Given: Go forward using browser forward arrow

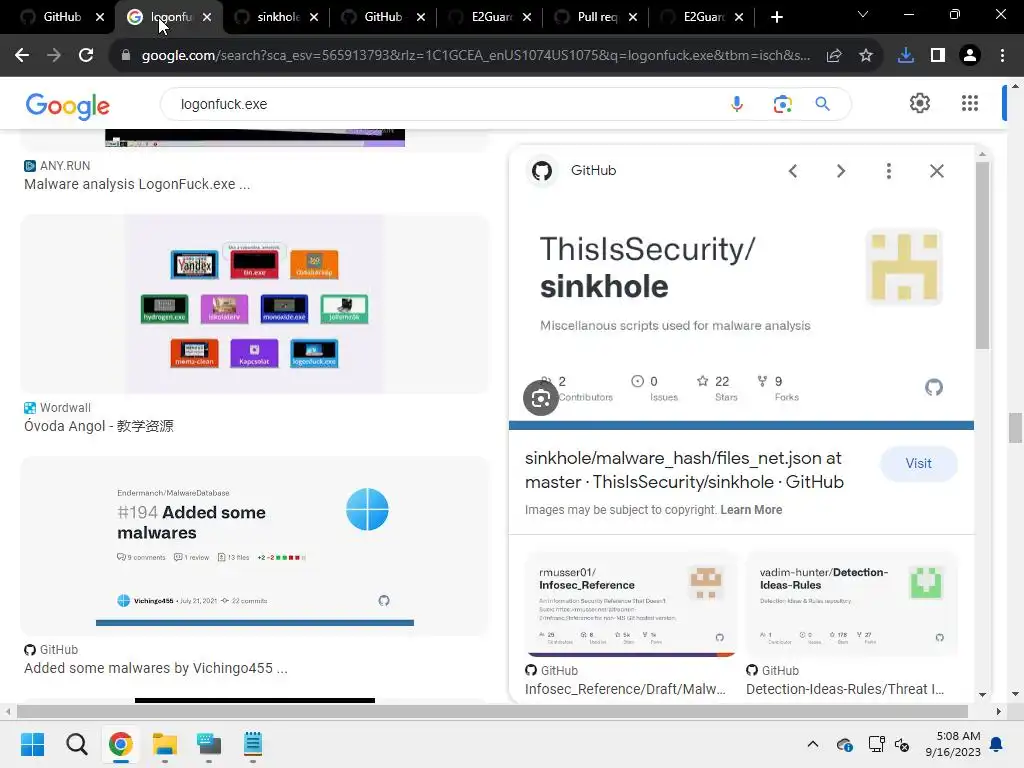Looking at the screenshot, I should 54,56.
